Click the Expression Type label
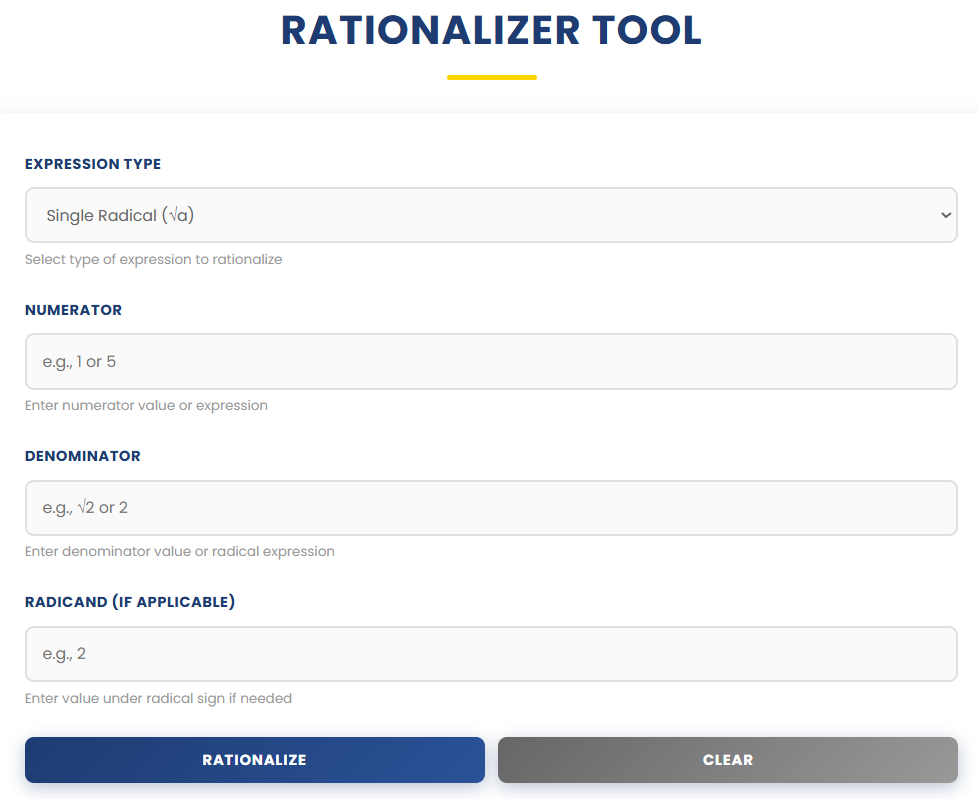Image resolution: width=978 pixels, height=799 pixels. pos(92,164)
